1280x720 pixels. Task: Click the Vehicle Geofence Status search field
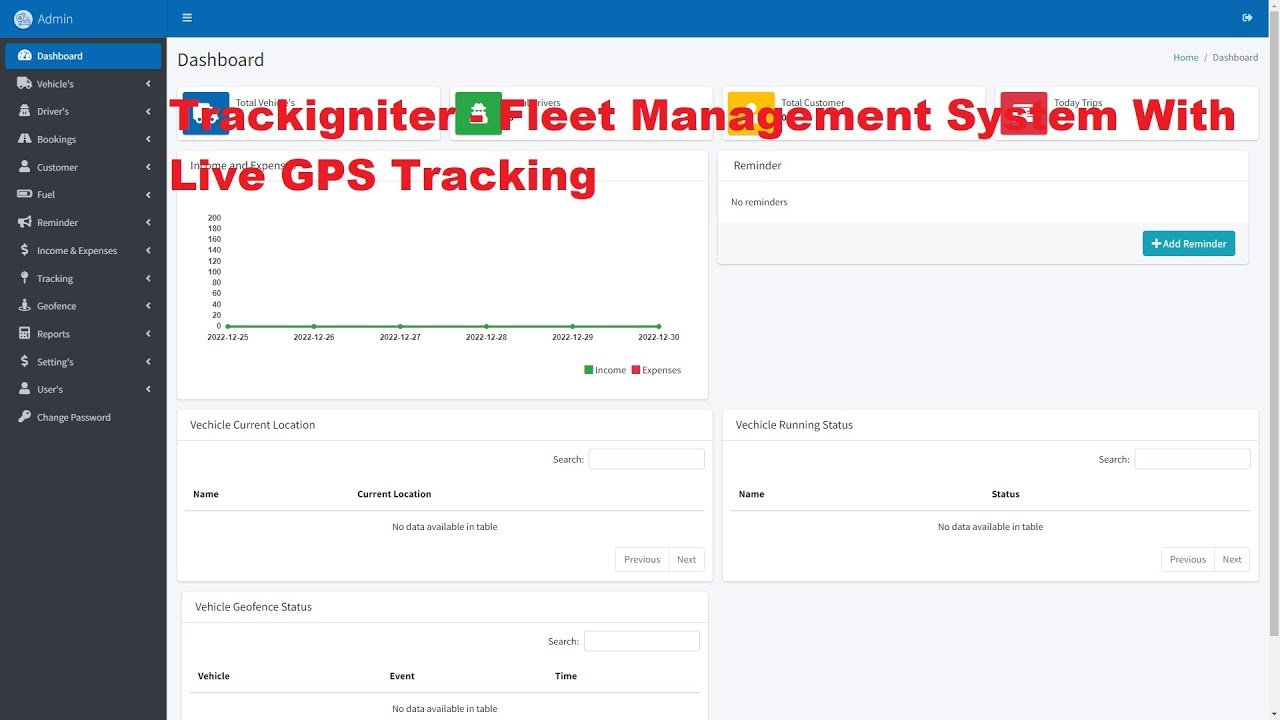(641, 641)
